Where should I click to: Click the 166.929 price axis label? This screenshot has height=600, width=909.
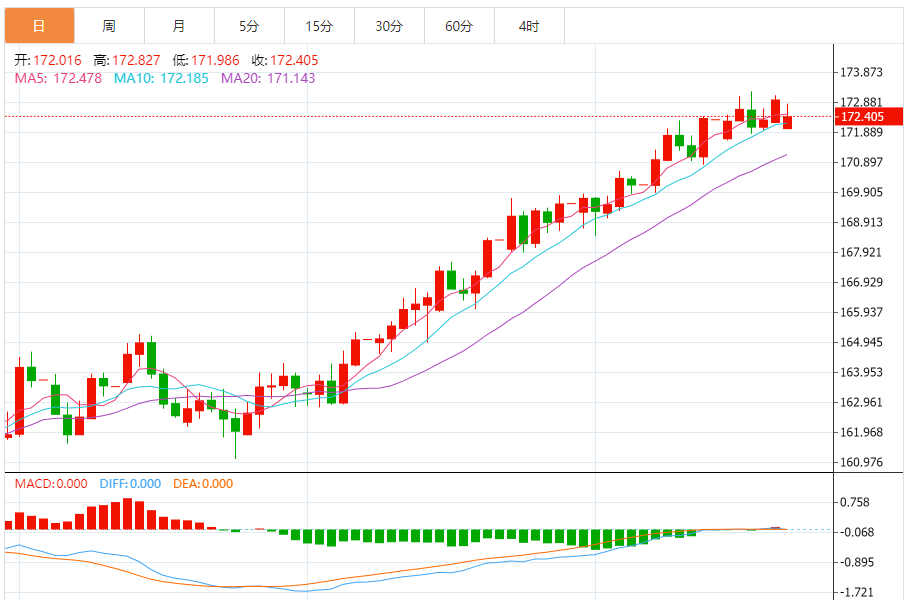pyautogui.click(x=861, y=282)
